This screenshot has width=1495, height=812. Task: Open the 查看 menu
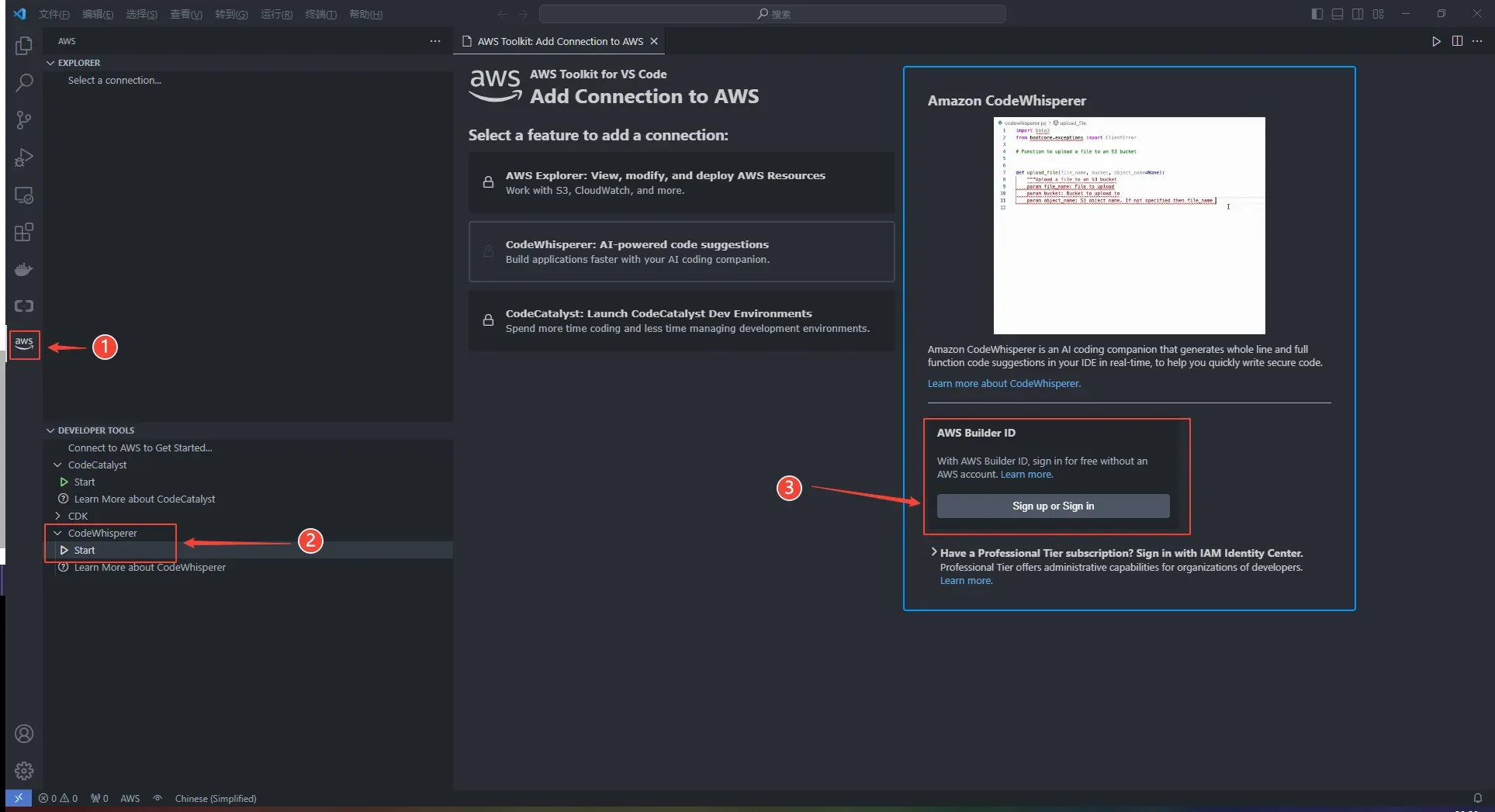coord(186,14)
